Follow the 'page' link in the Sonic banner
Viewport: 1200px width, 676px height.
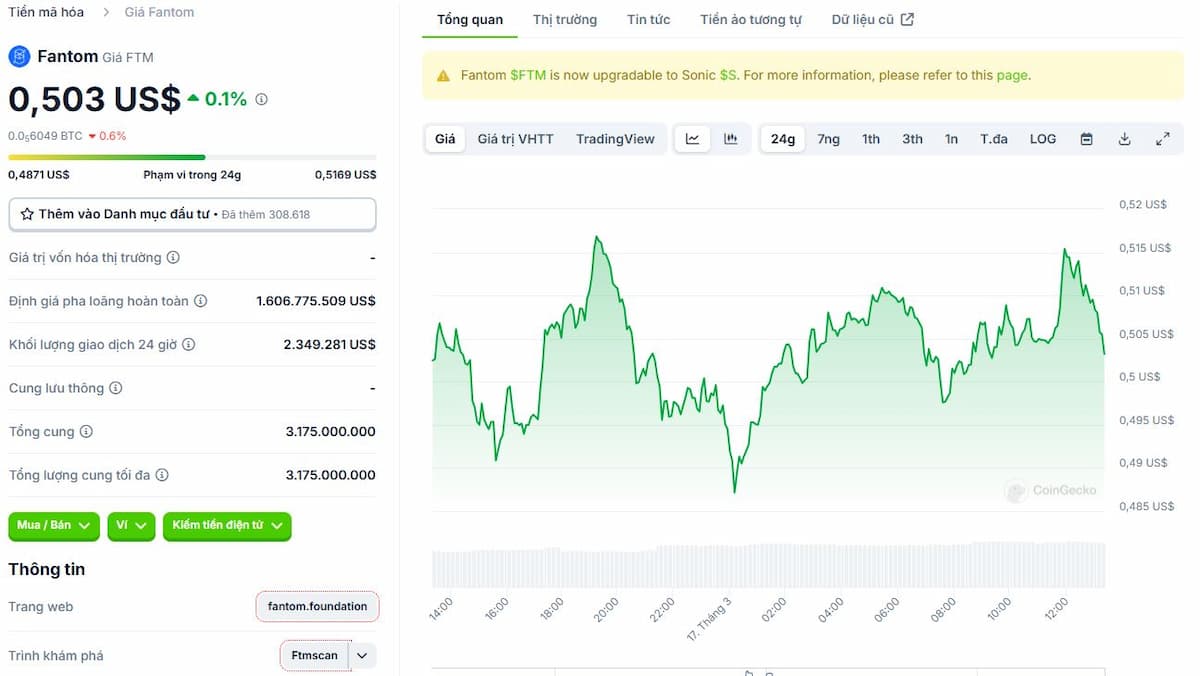pos(1012,75)
